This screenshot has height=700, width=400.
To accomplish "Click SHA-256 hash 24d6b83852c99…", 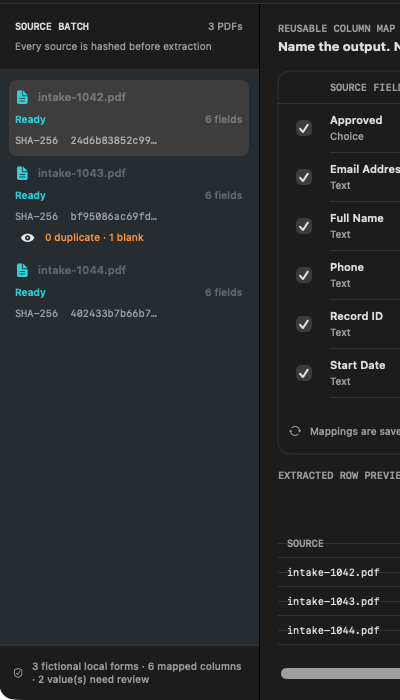I will pos(113,141).
